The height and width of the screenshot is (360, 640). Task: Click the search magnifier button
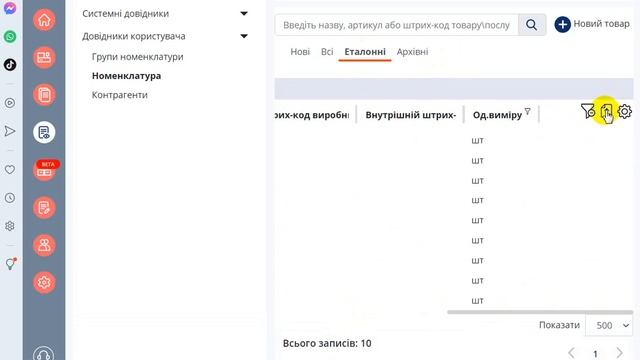click(x=531, y=25)
